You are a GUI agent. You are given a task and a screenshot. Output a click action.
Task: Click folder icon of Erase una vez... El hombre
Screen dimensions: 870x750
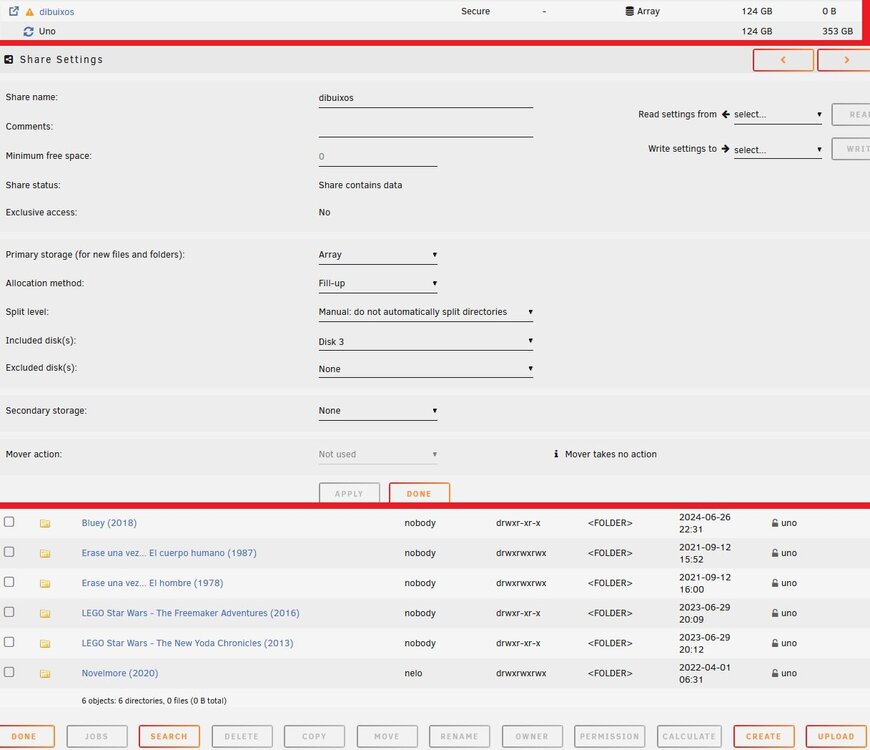point(45,583)
